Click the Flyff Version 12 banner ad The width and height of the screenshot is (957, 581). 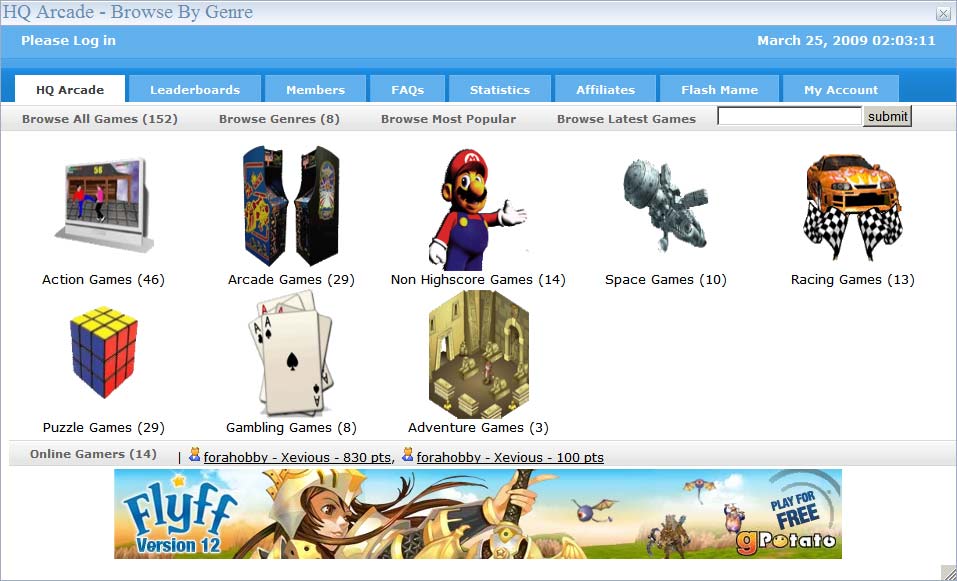477,514
